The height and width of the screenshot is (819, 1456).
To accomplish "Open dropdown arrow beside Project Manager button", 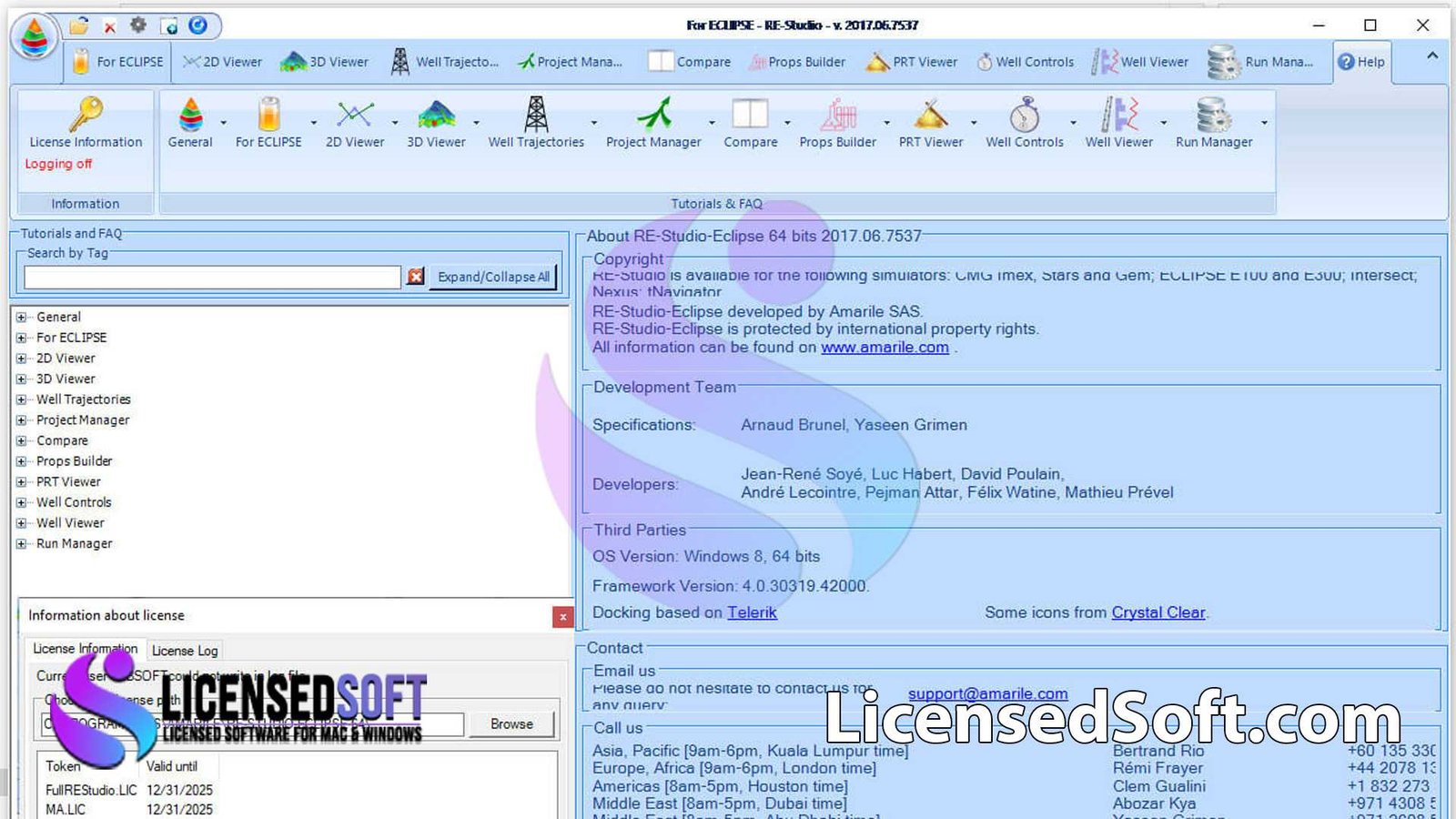I will 712,123.
